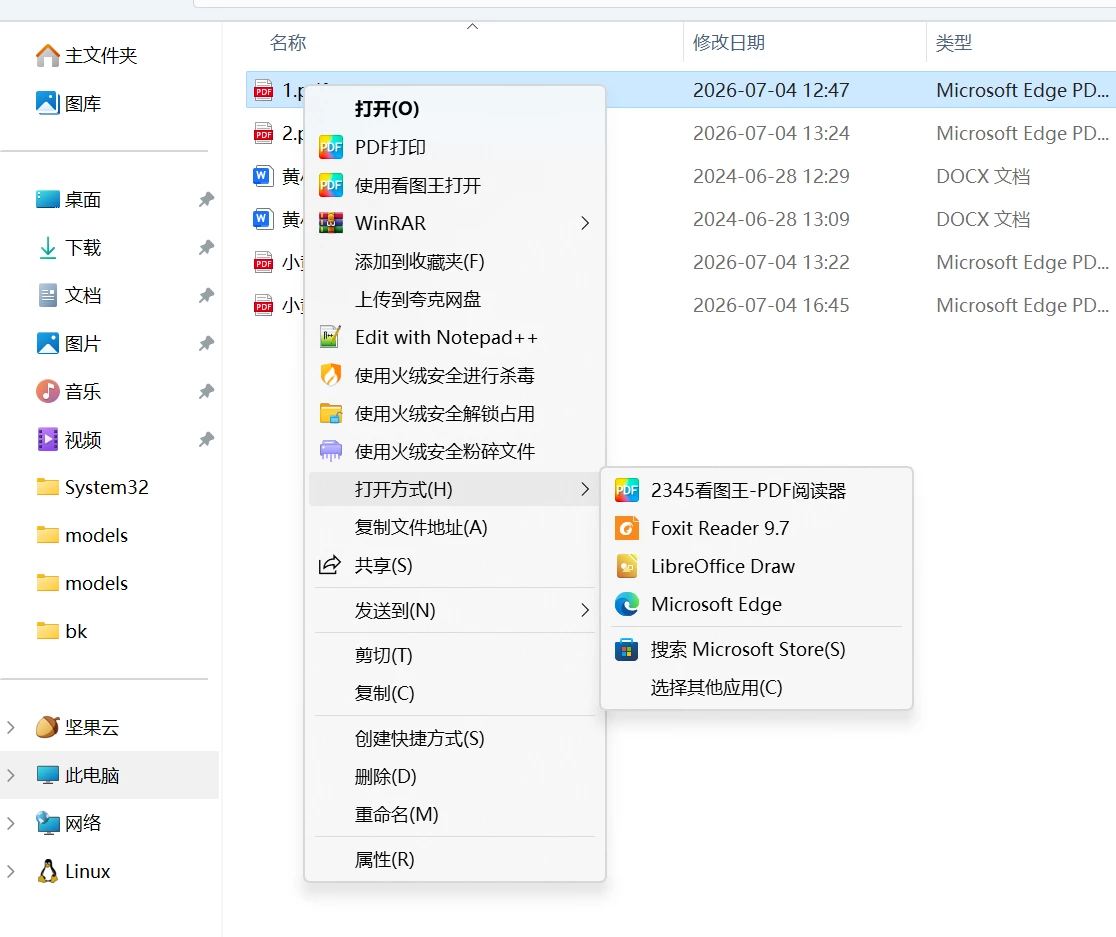Open 图片 in quick access sidebar
The width and height of the screenshot is (1116, 937).
[x=83, y=344]
